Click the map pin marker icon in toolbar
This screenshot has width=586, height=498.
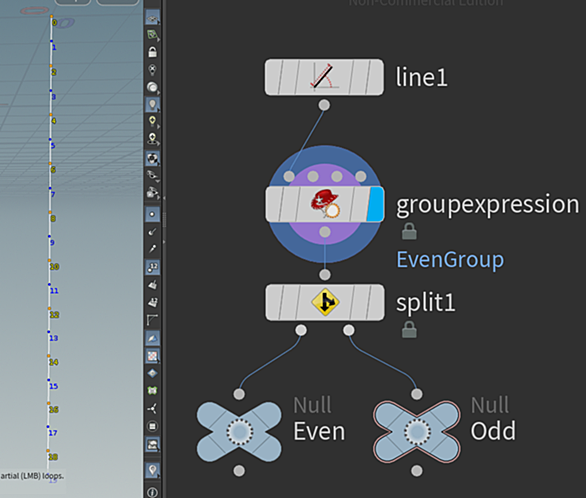(x=152, y=470)
